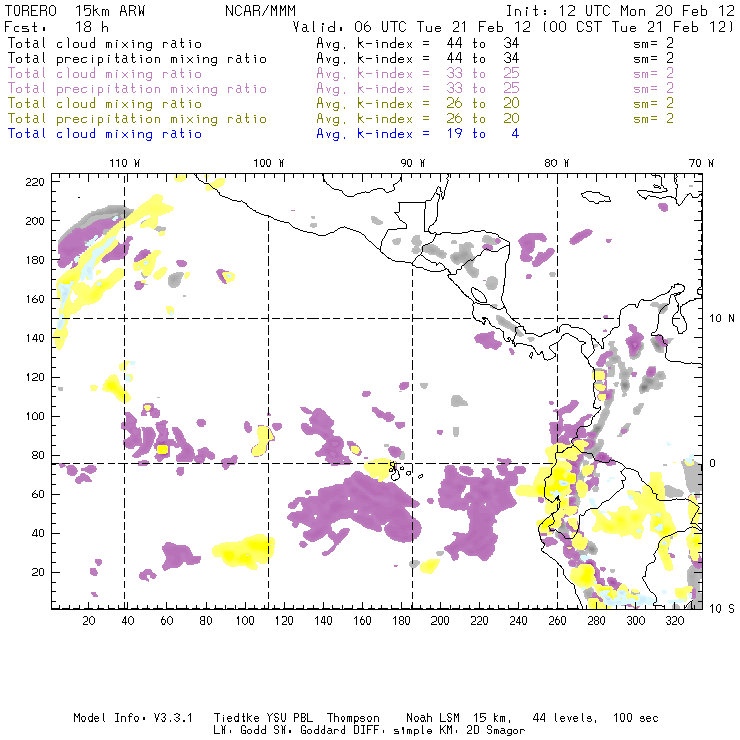Image resolution: width=740 pixels, height=740 pixels.
Task: Click the 'TORERO 15km ARW' title text
Action: pos(75,11)
